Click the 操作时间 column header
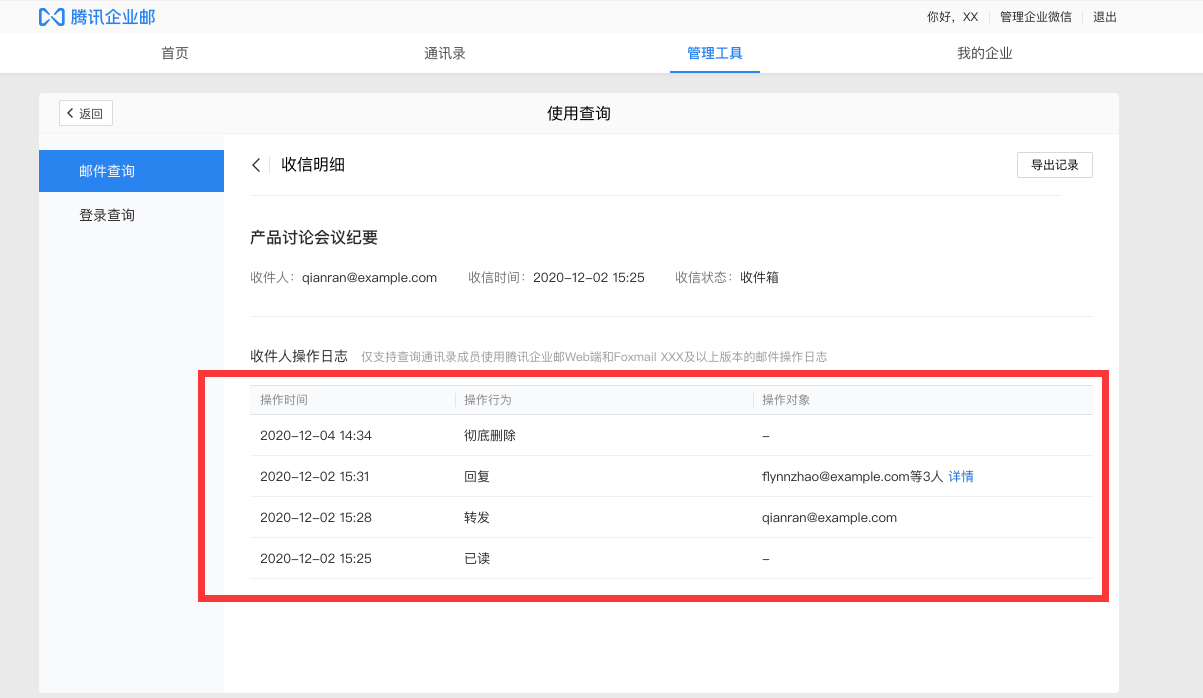The image size is (1203, 698). tap(286, 399)
